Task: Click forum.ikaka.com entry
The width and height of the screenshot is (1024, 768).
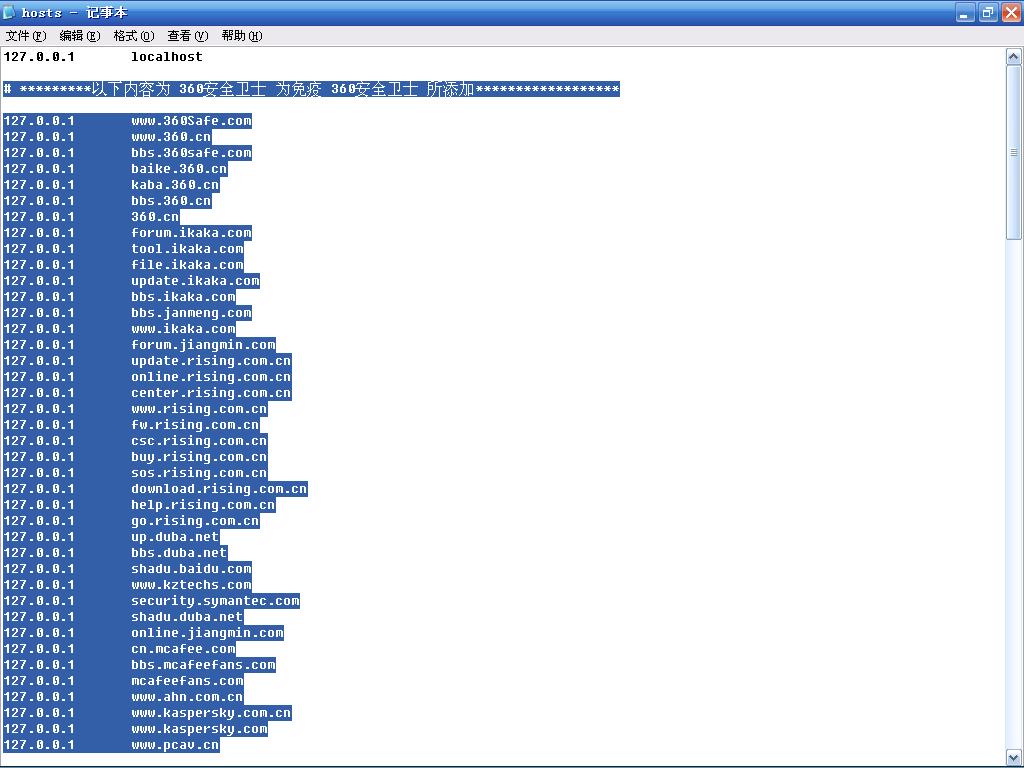Action: tap(191, 233)
